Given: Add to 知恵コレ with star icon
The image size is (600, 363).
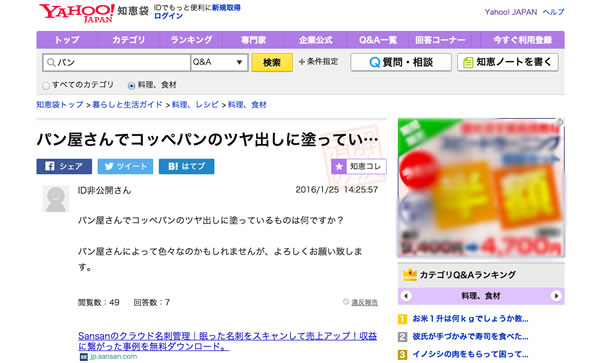Looking at the screenshot, I should tap(359, 166).
